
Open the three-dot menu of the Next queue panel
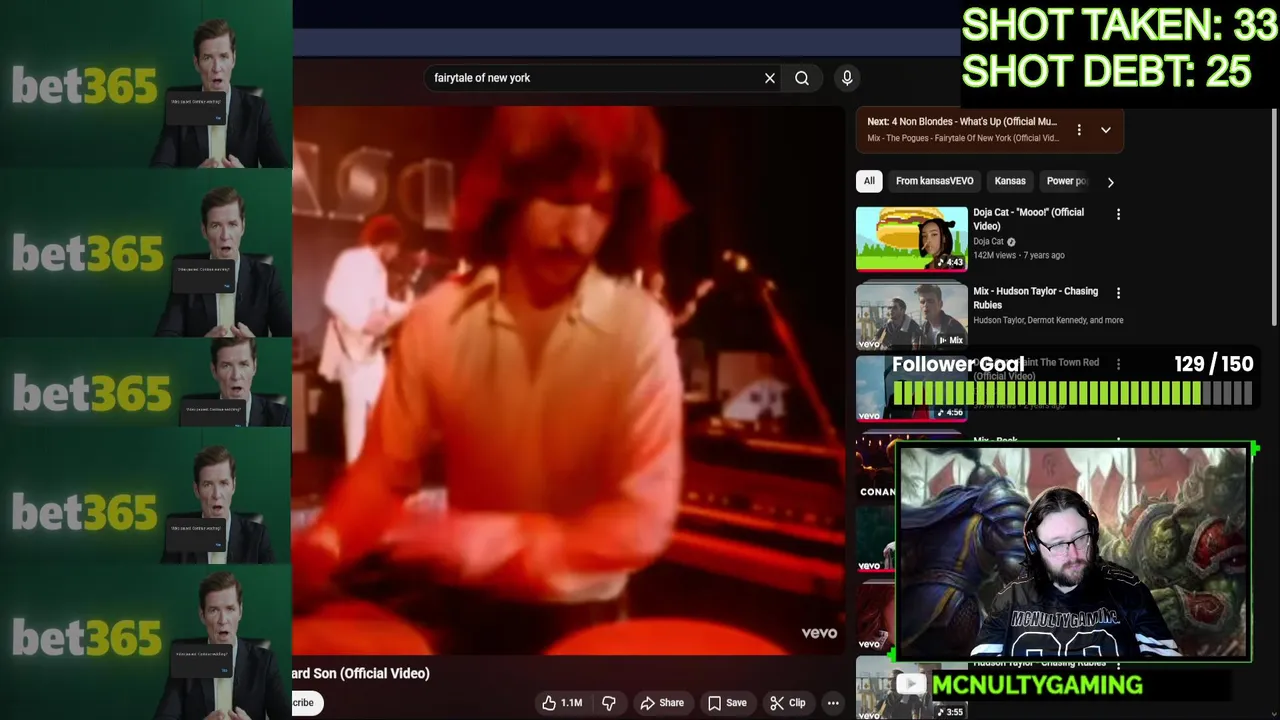click(1079, 130)
